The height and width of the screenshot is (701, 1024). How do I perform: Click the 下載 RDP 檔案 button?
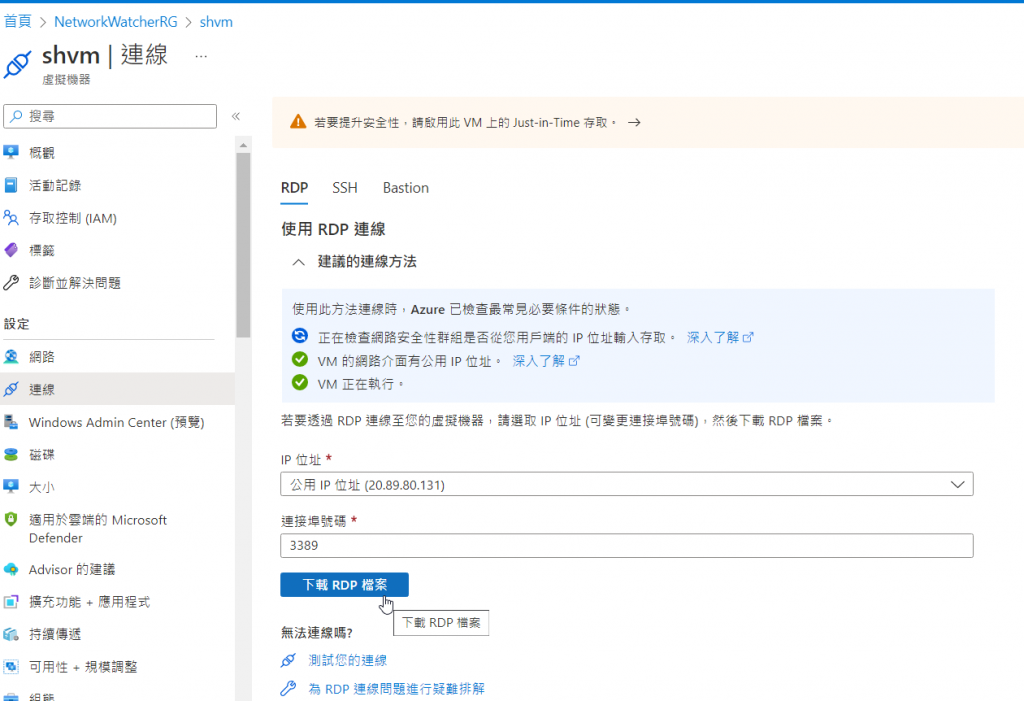coord(344,585)
